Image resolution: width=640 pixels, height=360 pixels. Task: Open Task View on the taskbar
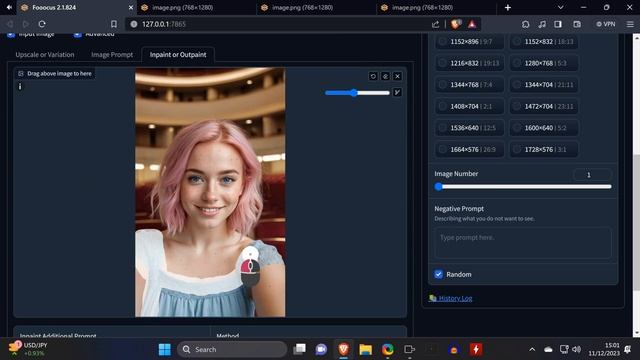pos(299,349)
